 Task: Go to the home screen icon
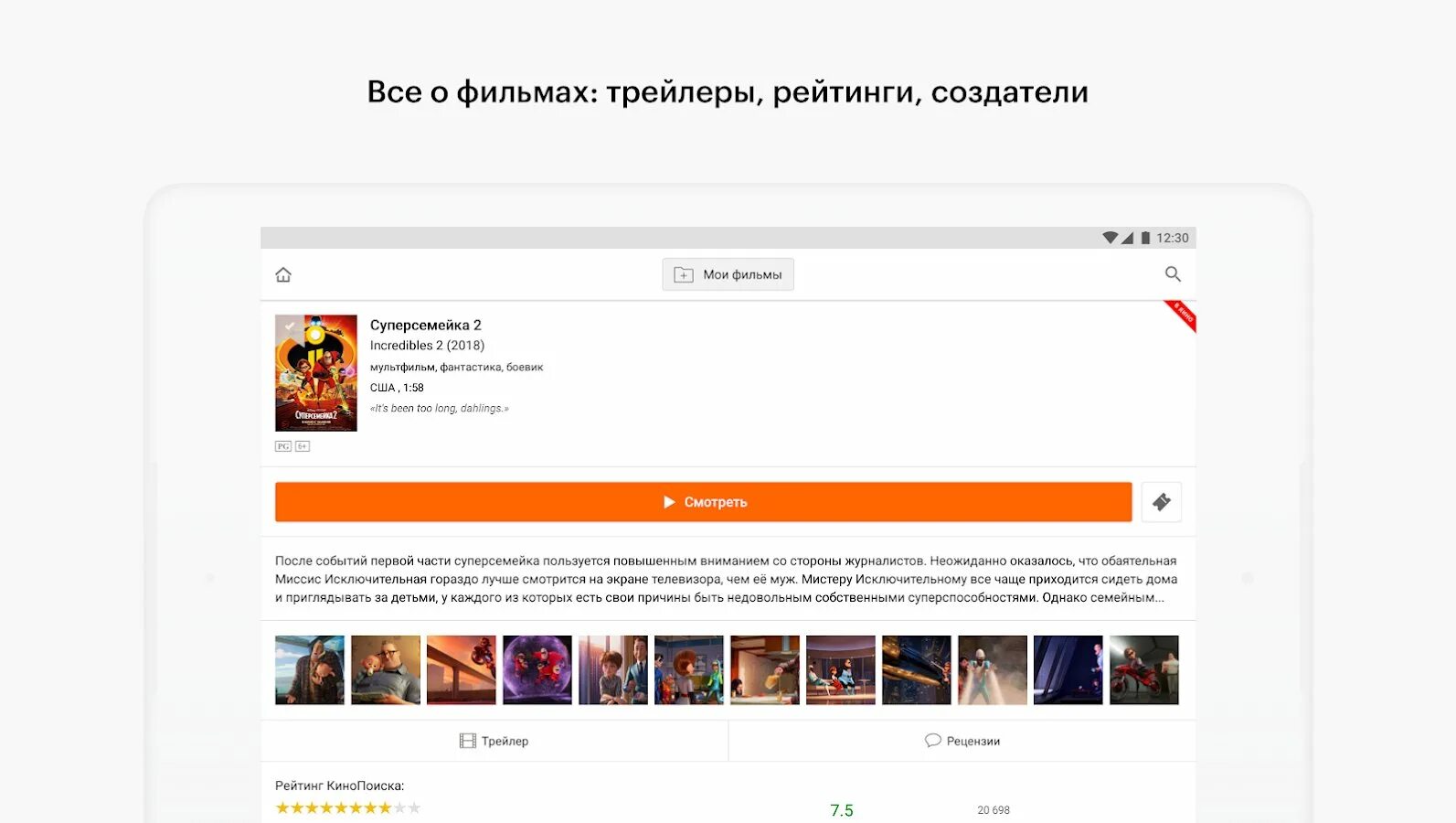[283, 274]
